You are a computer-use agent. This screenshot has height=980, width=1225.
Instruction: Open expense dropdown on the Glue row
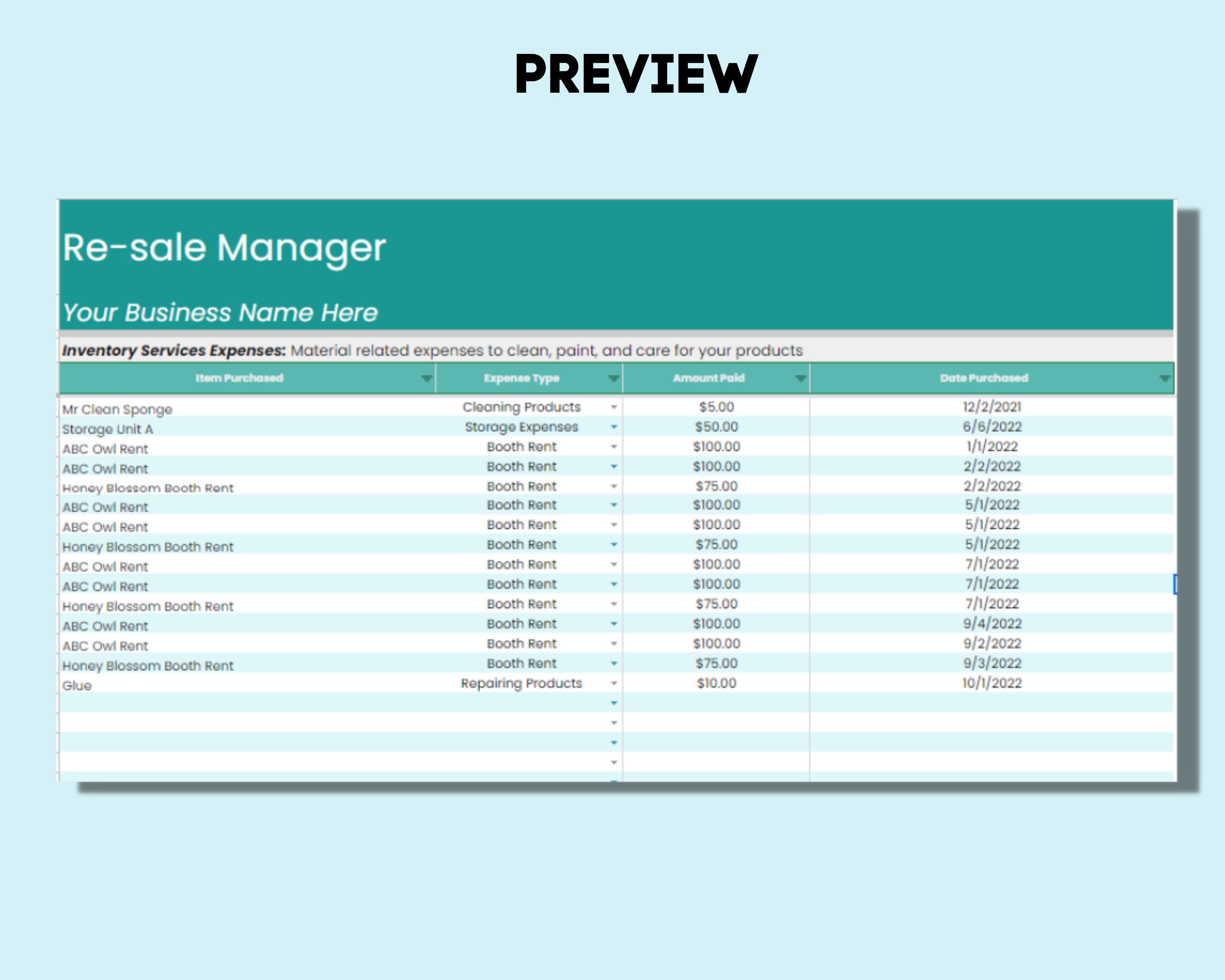[613, 684]
